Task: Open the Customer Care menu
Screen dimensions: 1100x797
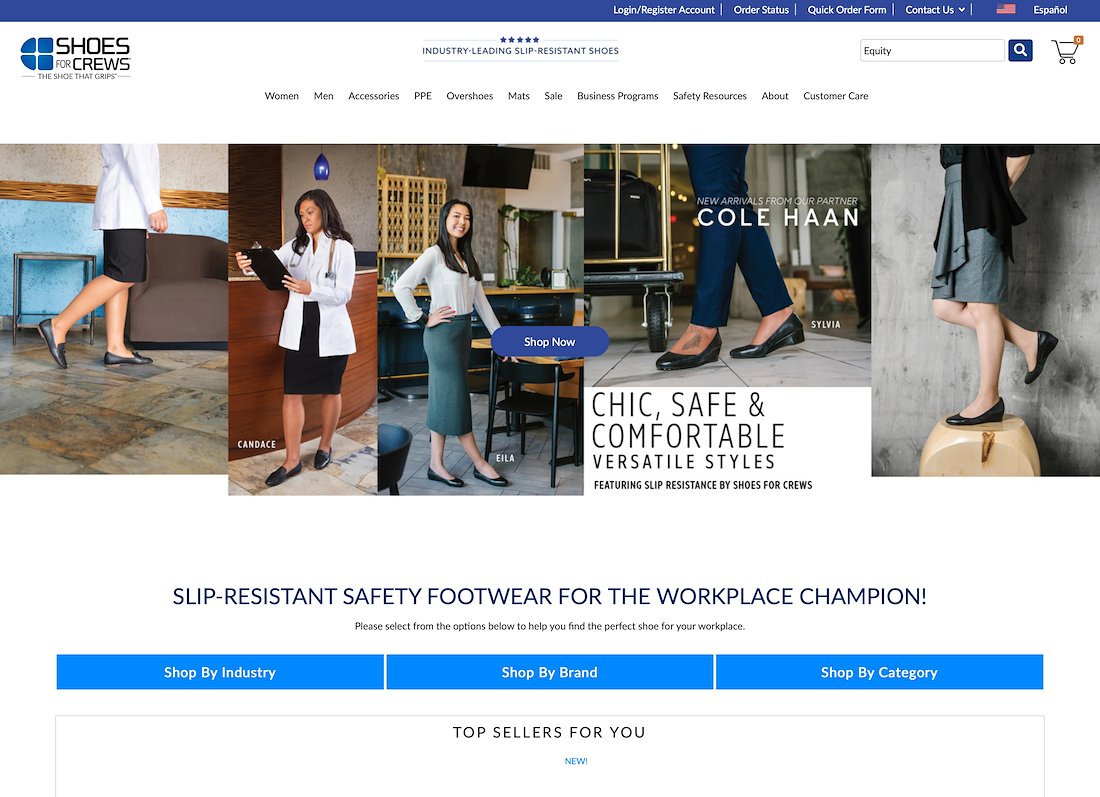Action: point(836,96)
